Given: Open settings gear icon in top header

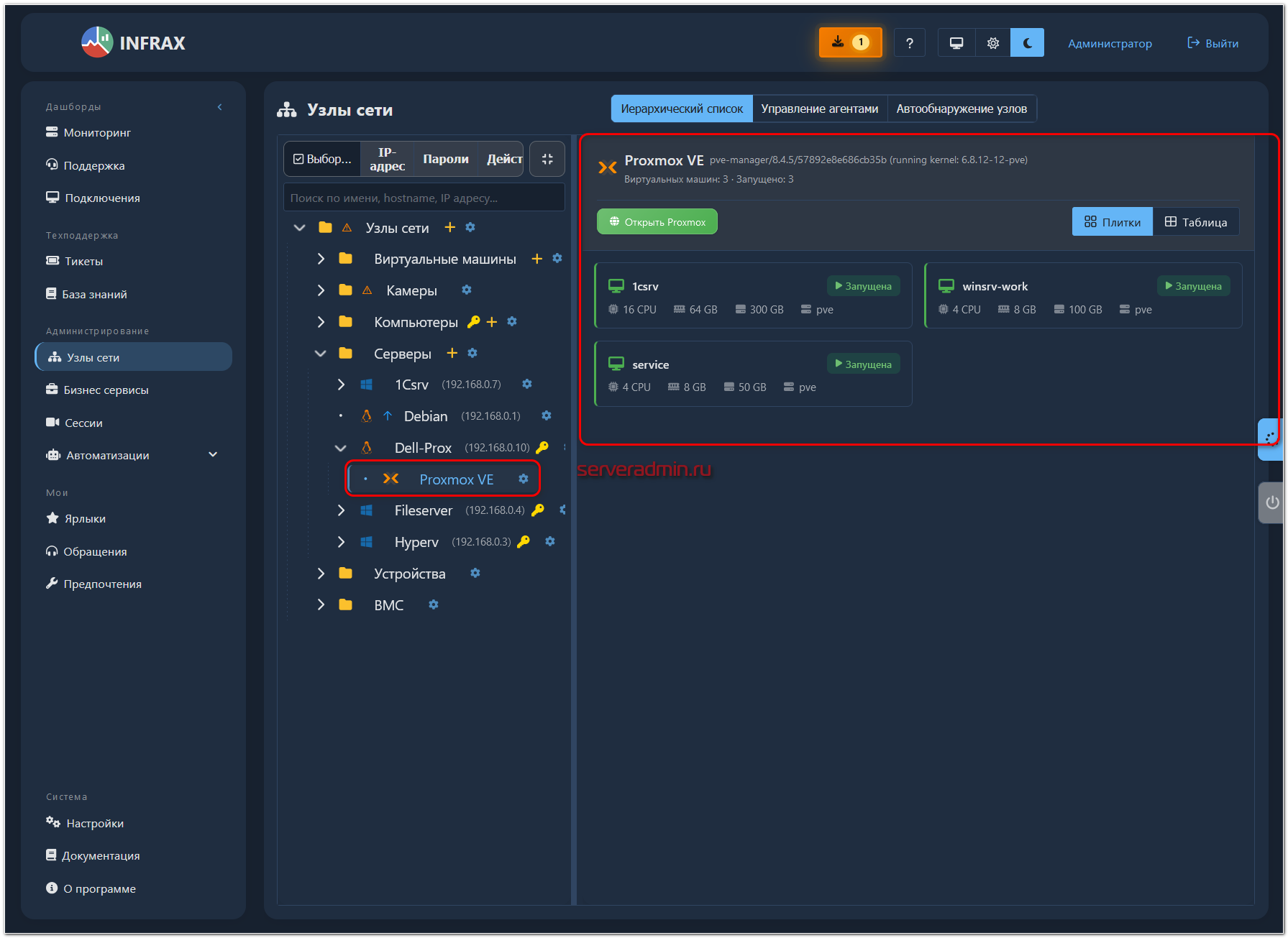Looking at the screenshot, I should point(992,43).
